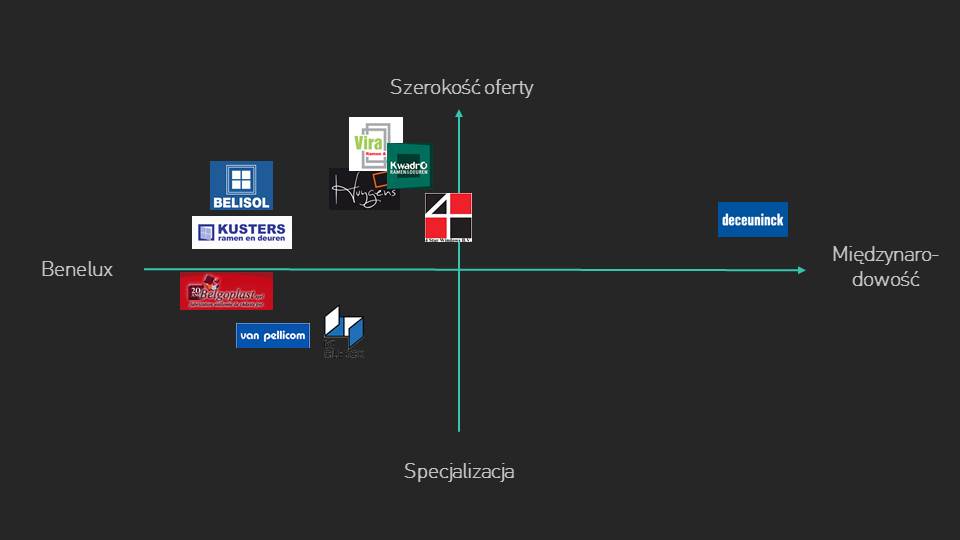Select the blue and white cube logo
The width and height of the screenshot is (960, 540).
click(344, 332)
